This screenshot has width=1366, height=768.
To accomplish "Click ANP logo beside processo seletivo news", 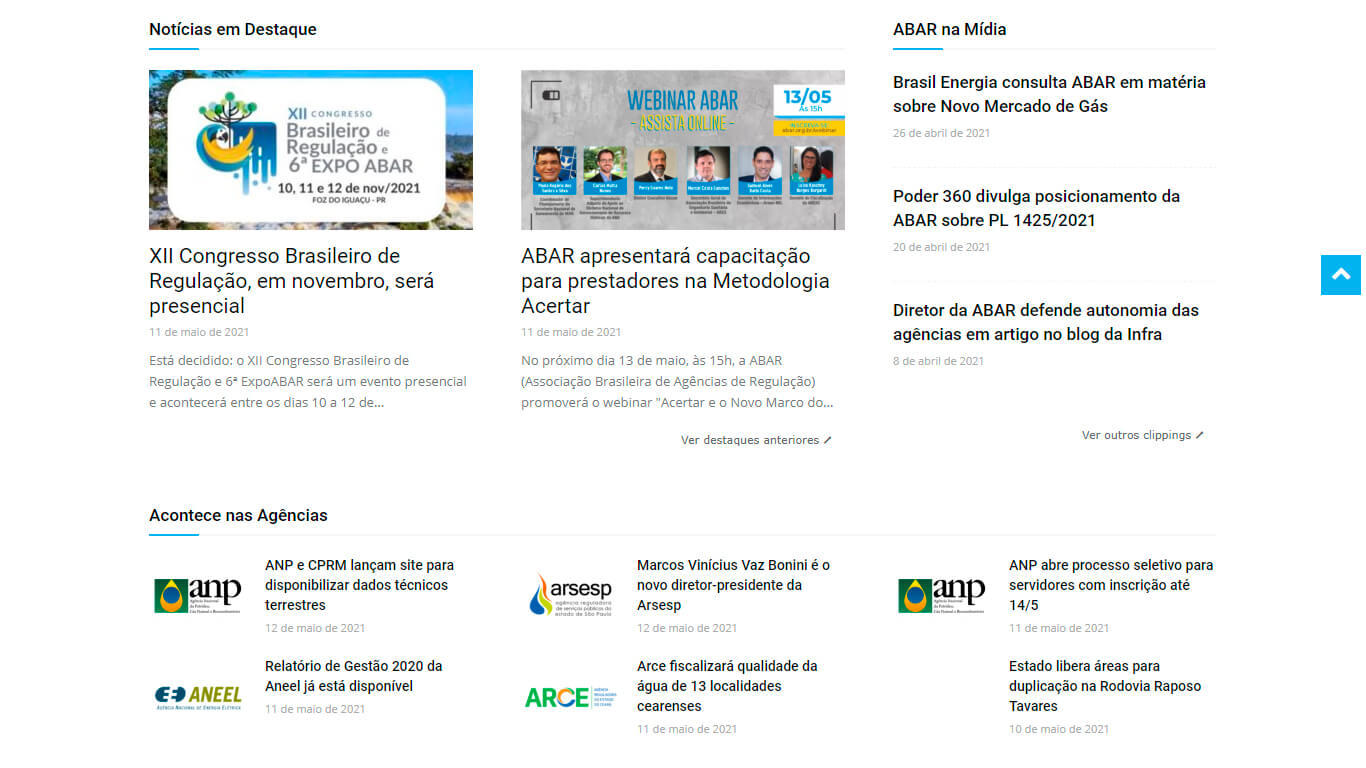I will tap(942, 595).
